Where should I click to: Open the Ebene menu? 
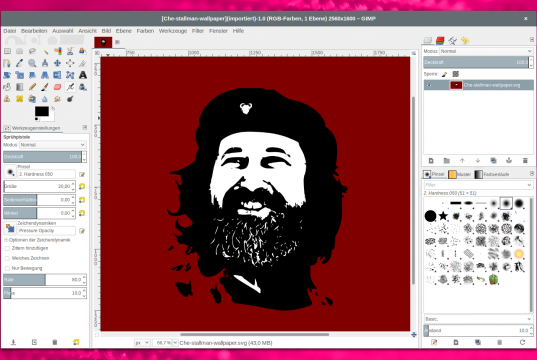[x=124, y=31]
